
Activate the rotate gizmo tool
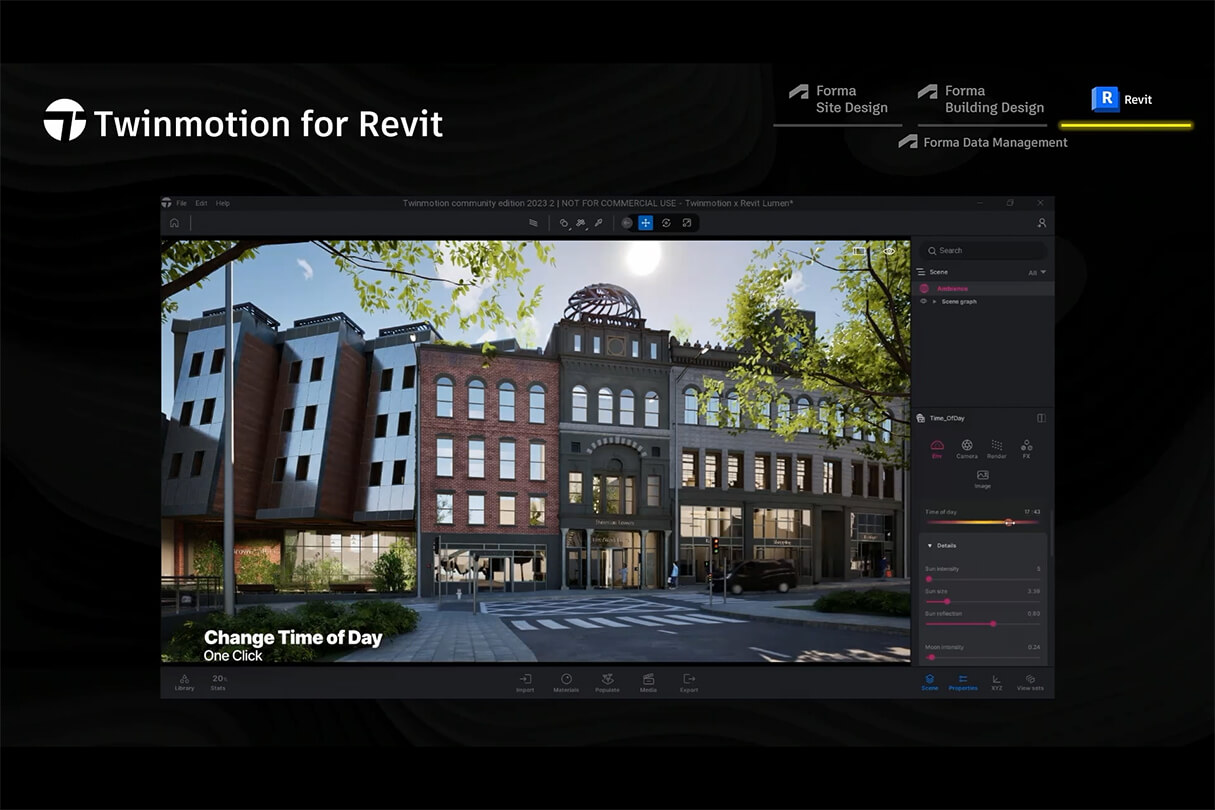(666, 223)
